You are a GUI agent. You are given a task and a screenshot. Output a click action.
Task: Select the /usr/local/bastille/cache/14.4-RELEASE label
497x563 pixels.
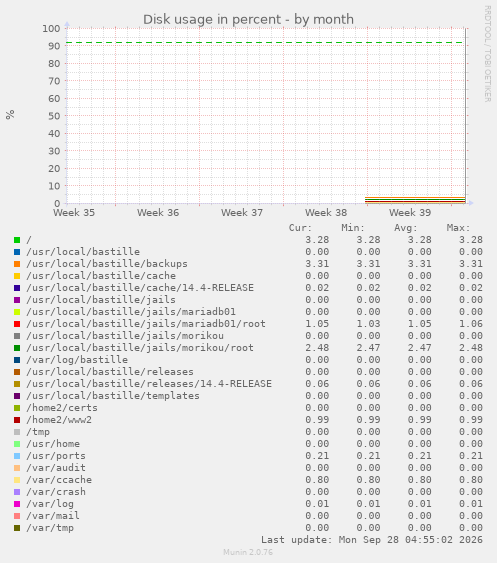pyautogui.click(x=140, y=288)
